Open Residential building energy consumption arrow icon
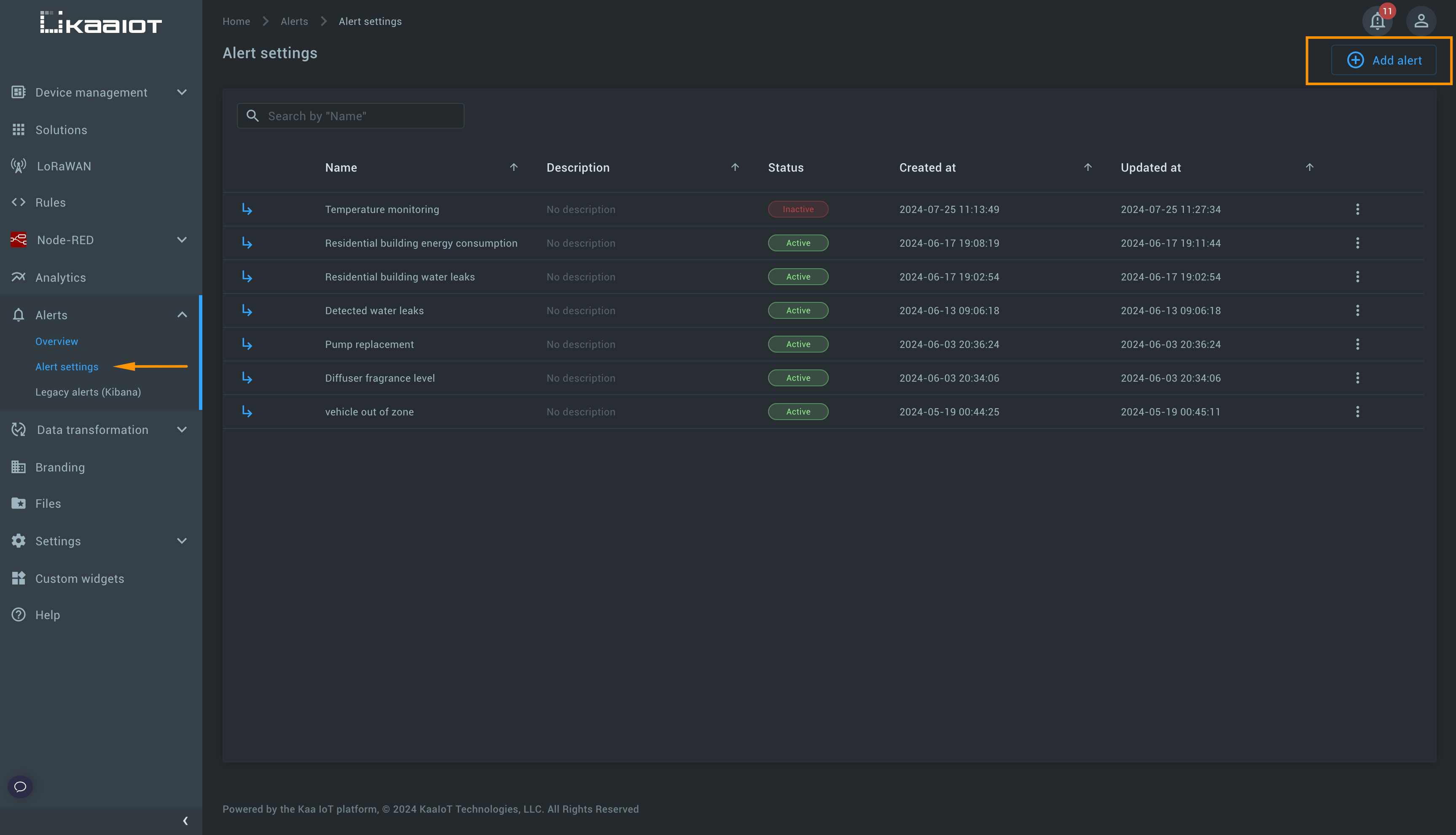Viewport: 1456px width, 835px height. tap(247, 243)
